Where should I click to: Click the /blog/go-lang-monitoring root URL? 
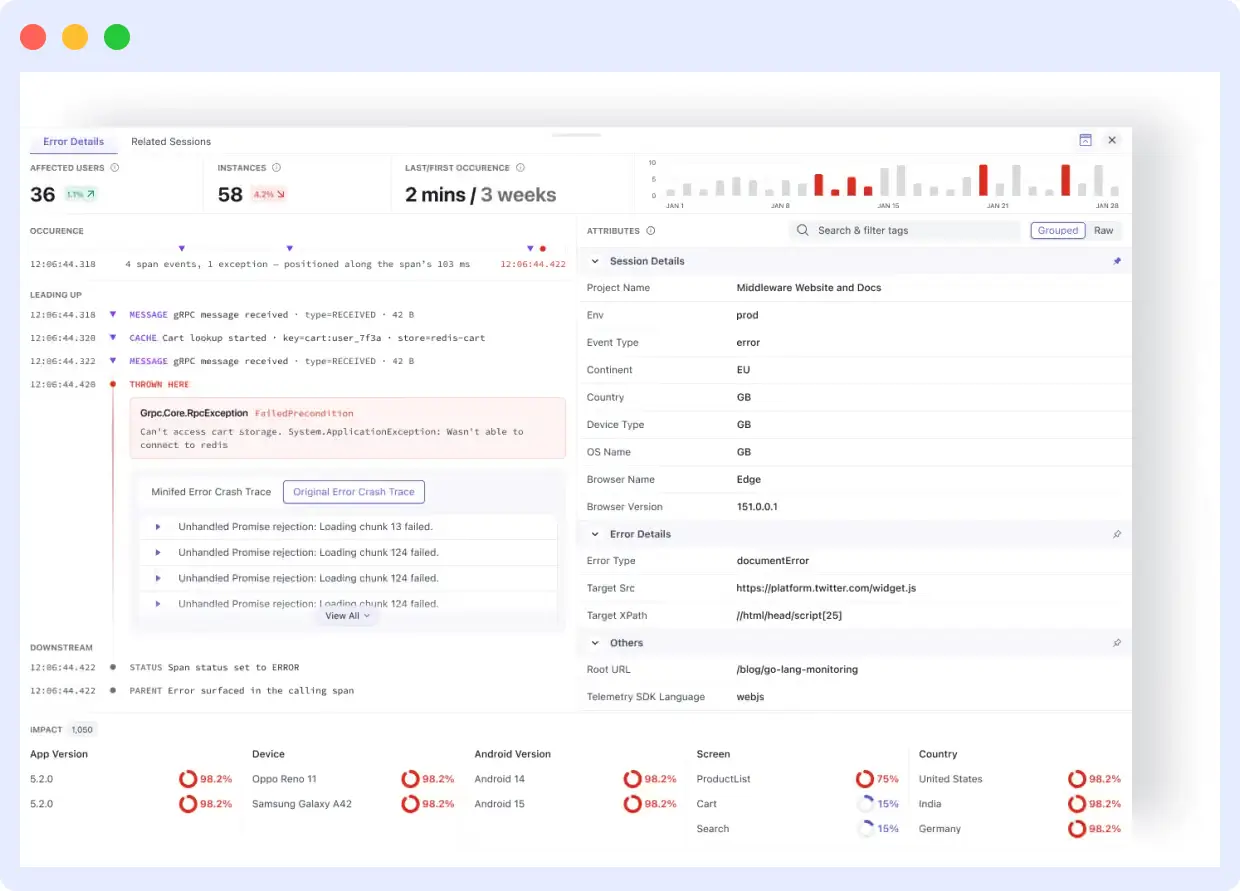coord(797,670)
